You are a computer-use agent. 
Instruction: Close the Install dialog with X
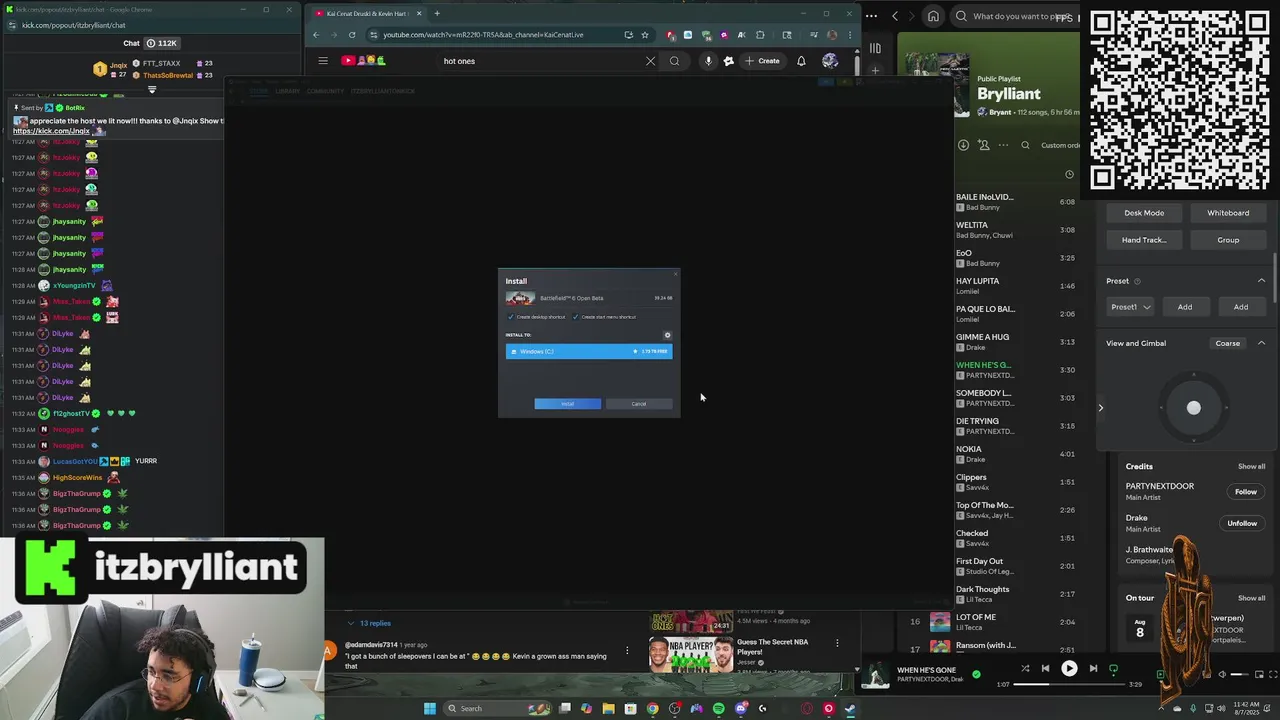(x=675, y=274)
